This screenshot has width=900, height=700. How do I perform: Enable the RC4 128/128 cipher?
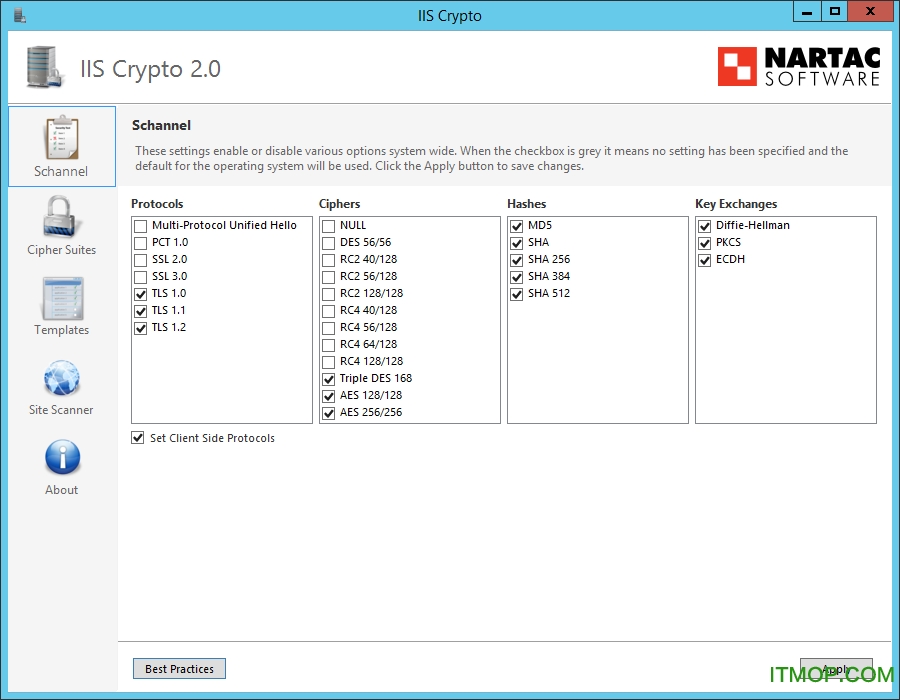pyautogui.click(x=328, y=361)
